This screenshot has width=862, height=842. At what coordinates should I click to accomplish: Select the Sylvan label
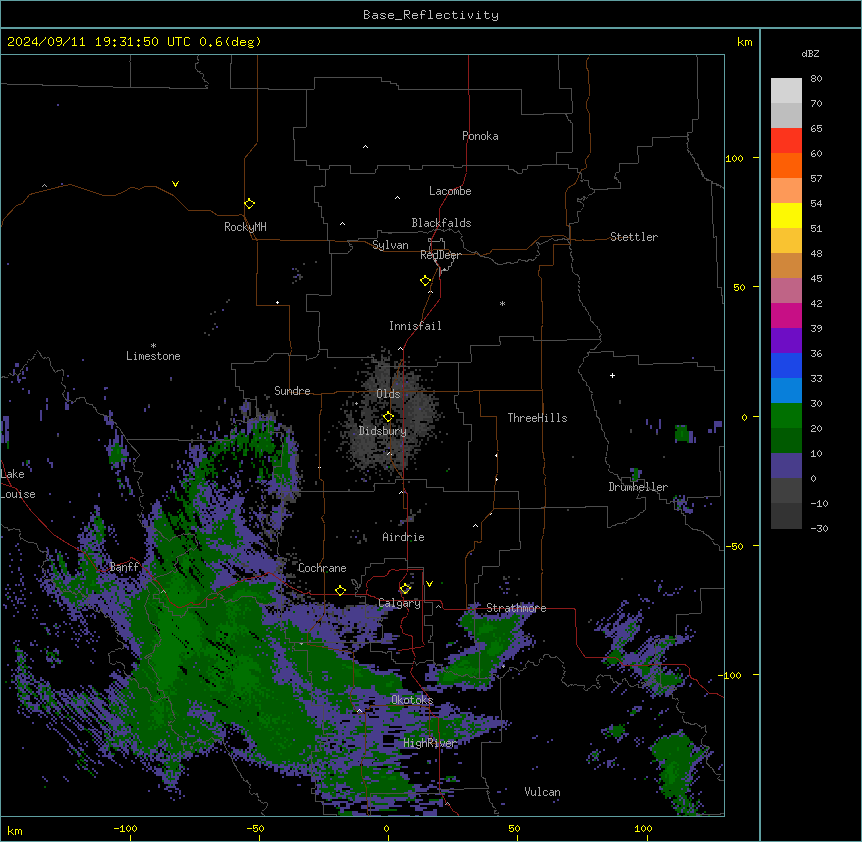390,245
